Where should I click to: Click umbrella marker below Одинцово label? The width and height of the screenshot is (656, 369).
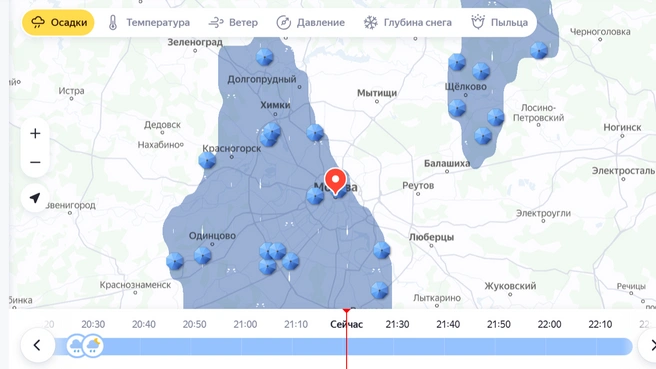(202, 255)
